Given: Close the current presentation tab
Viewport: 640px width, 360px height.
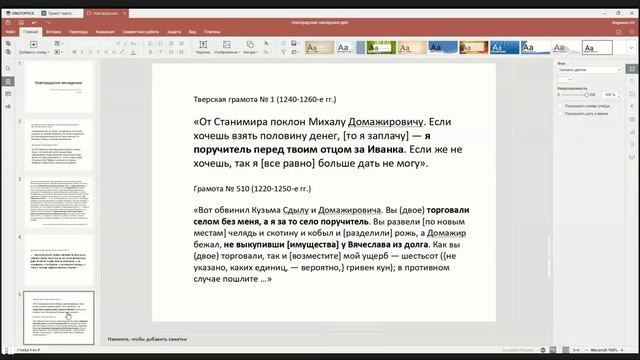Looking at the screenshot, I should [124, 13].
